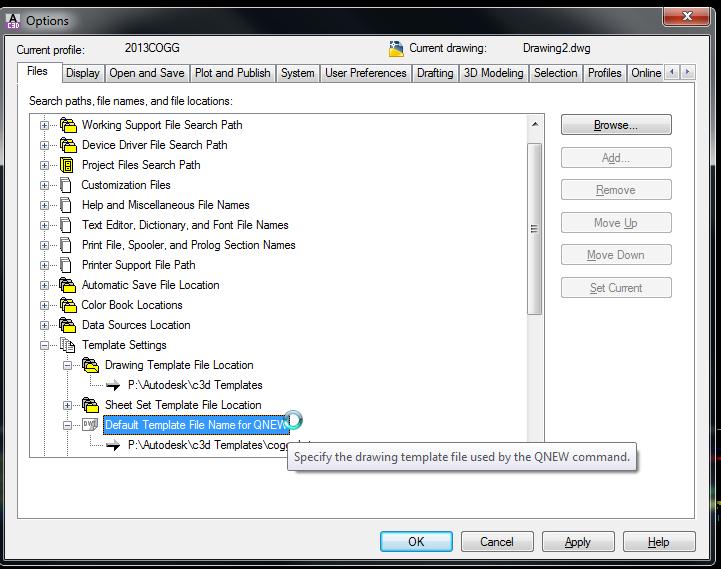Open the User Preferences tab
This screenshot has width=721, height=569.
(366, 73)
